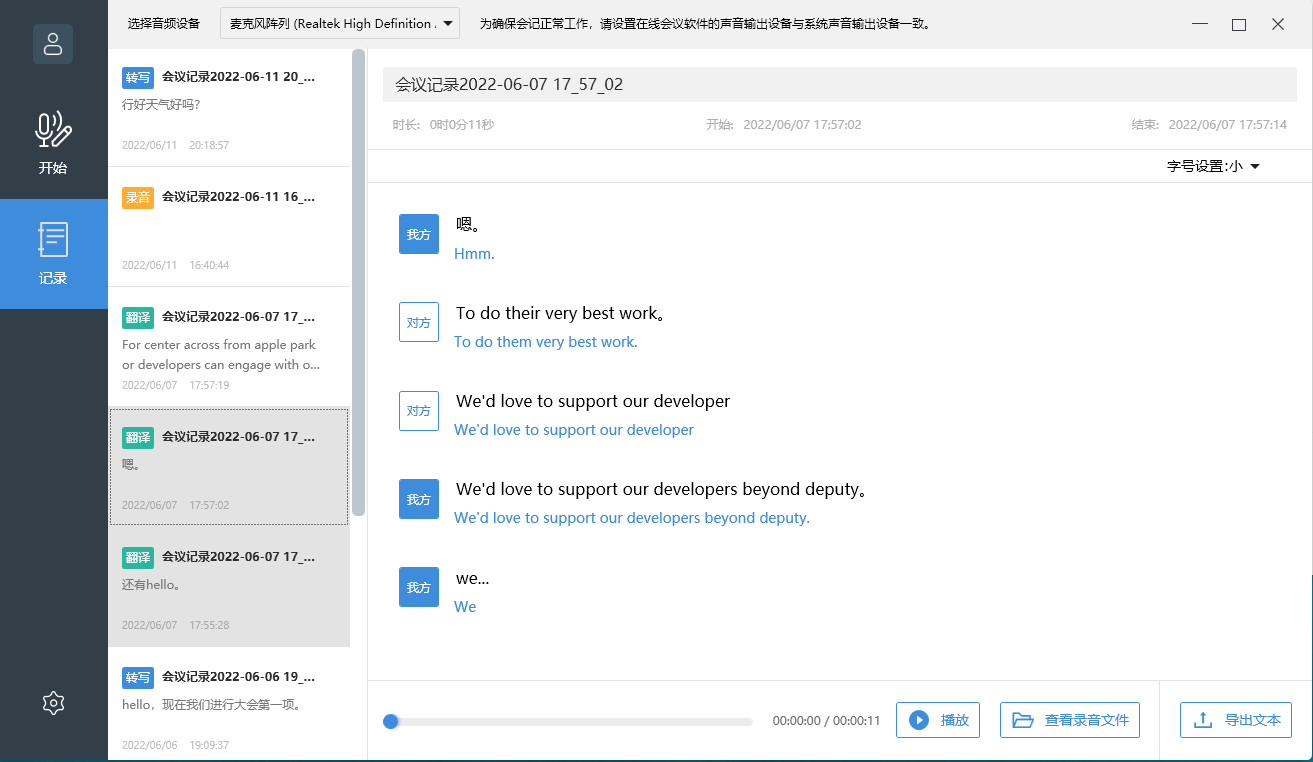Open settings gear at sidebar bottom

[x=54, y=703]
